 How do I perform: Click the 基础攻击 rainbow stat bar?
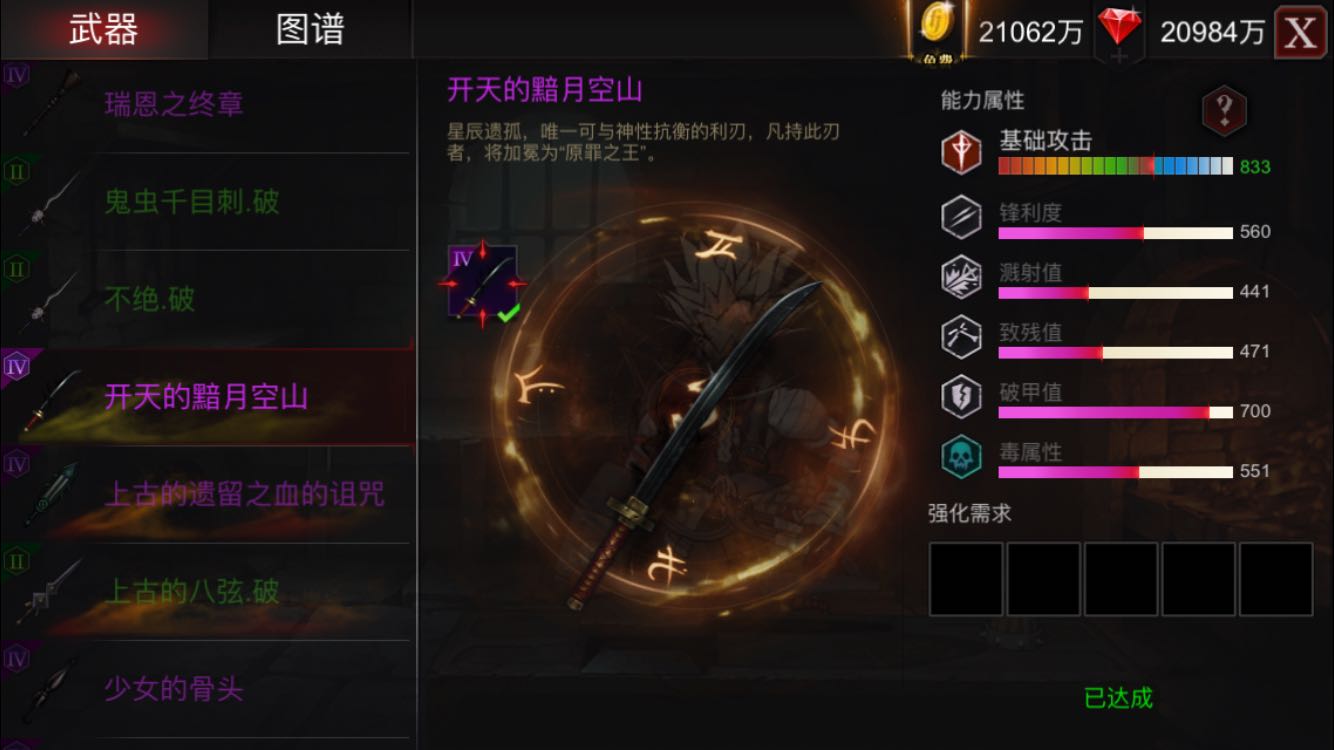pyautogui.click(x=1116, y=166)
